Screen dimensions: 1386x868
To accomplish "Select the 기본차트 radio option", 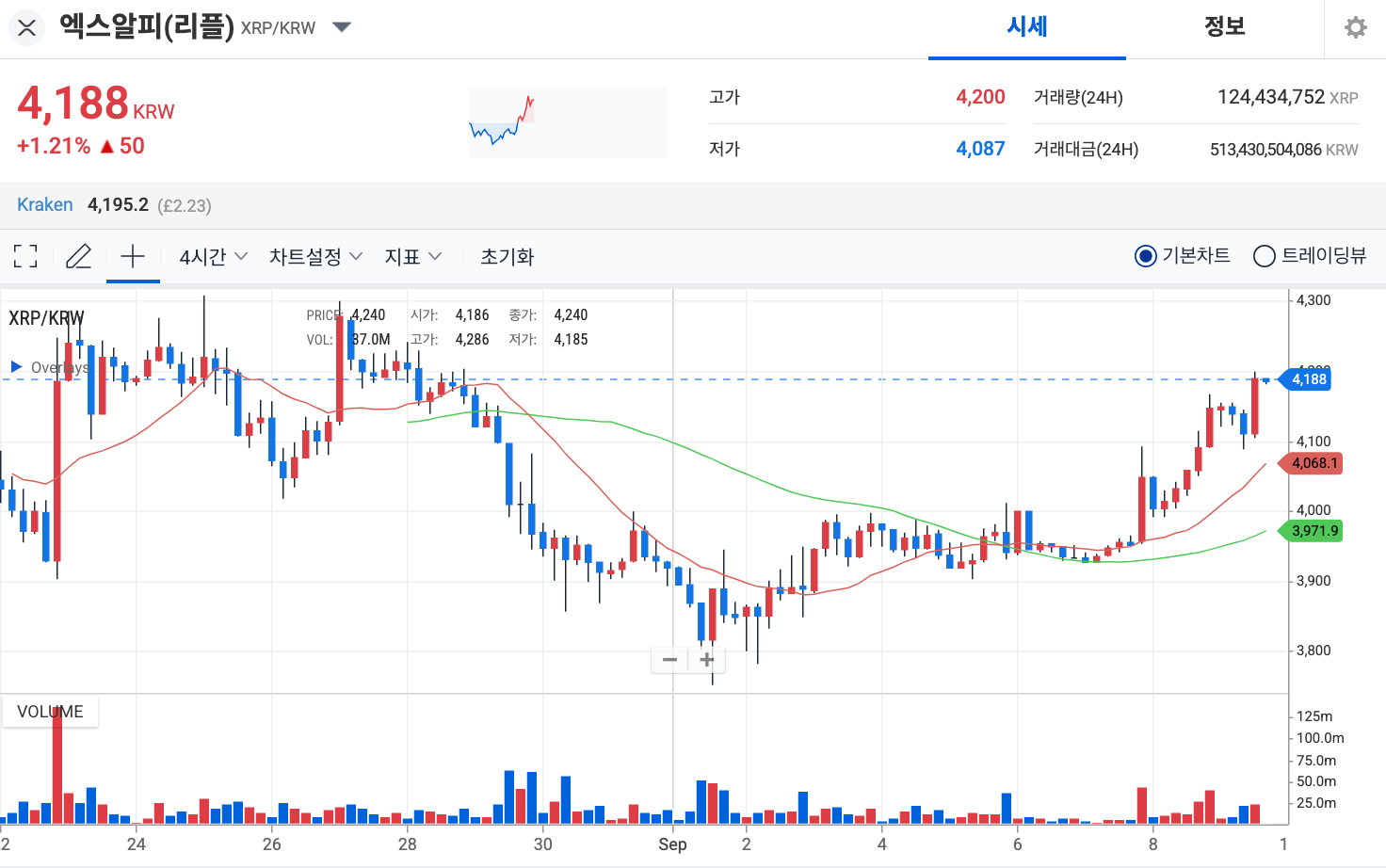I will coord(1145,256).
